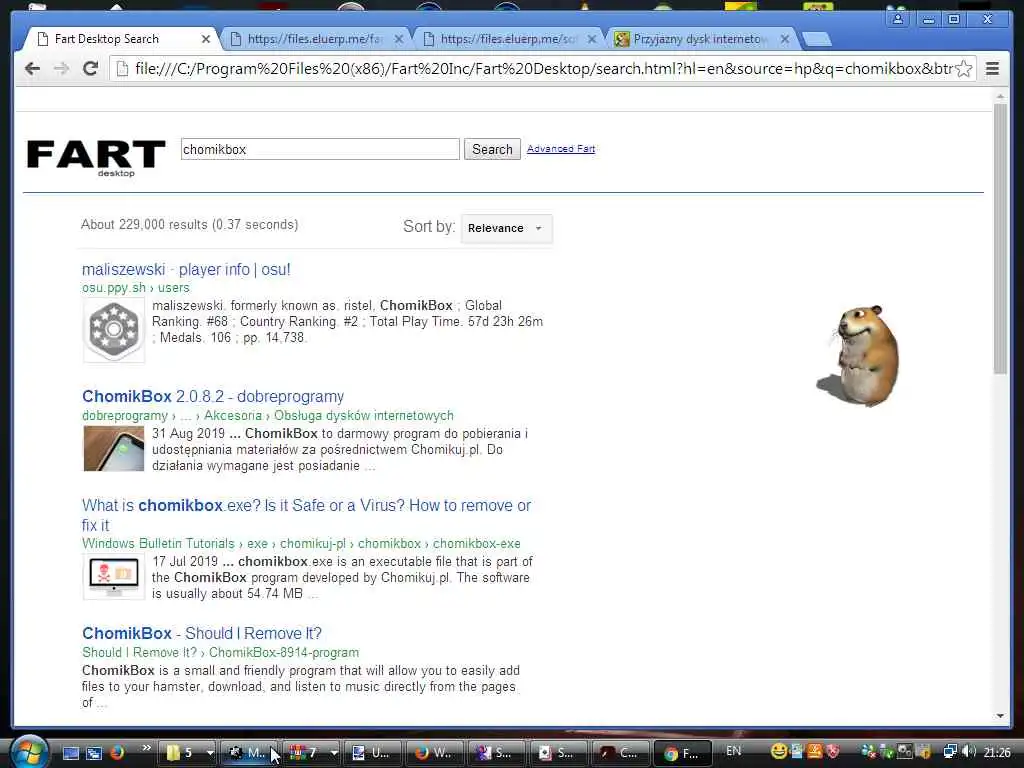The width and height of the screenshot is (1024, 768).
Task: Close the first files.eluerp.me tab
Action: pyautogui.click(x=398, y=39)
